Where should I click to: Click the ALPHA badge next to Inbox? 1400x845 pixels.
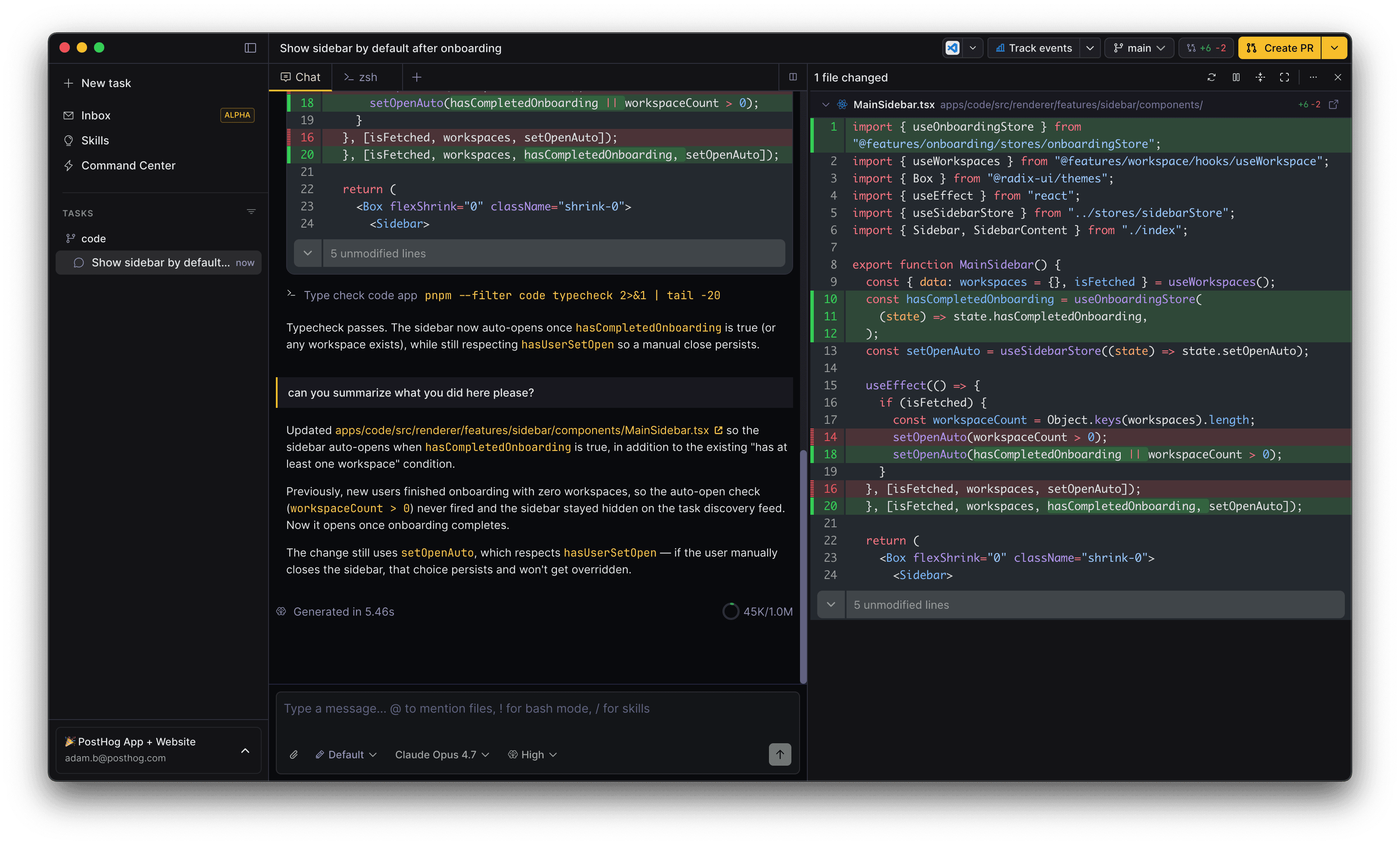(237, 115)
